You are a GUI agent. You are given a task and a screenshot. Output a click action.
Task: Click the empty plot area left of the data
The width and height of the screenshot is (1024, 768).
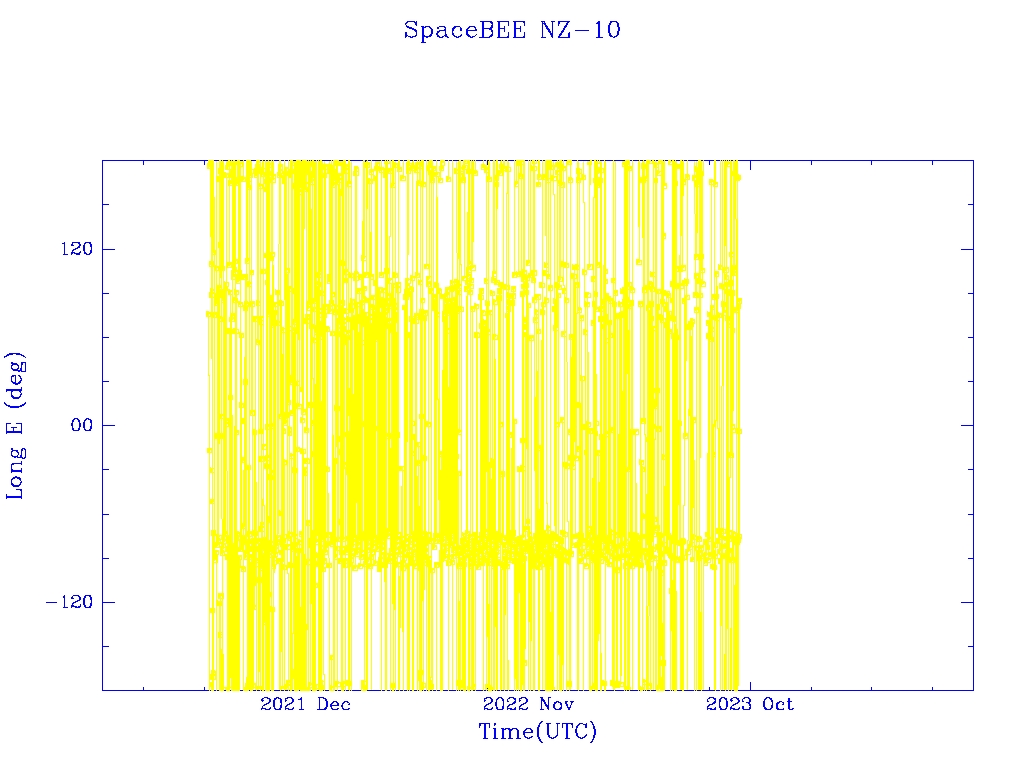coord(152,425)
